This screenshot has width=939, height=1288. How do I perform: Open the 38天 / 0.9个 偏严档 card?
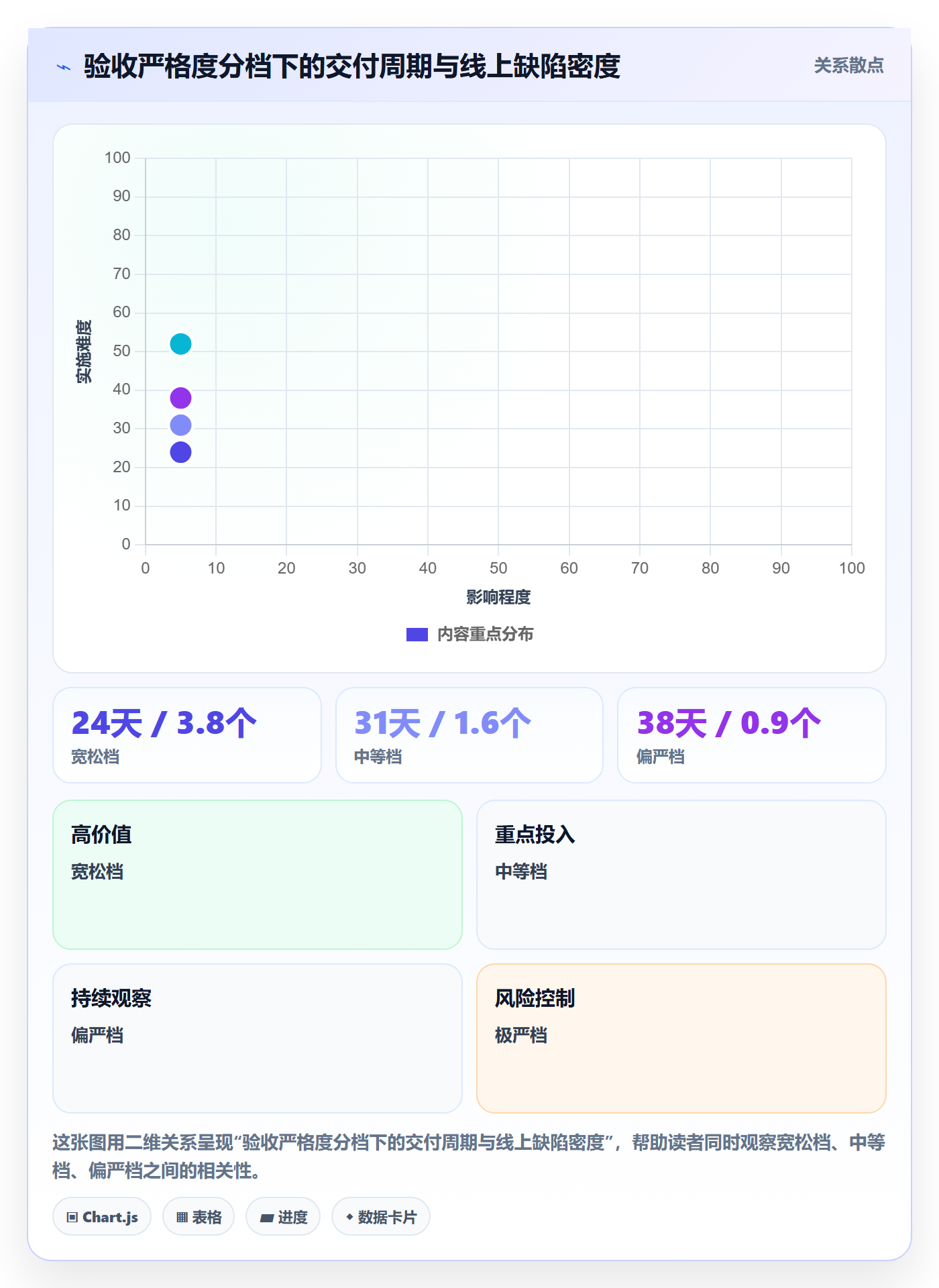(752, 735)
